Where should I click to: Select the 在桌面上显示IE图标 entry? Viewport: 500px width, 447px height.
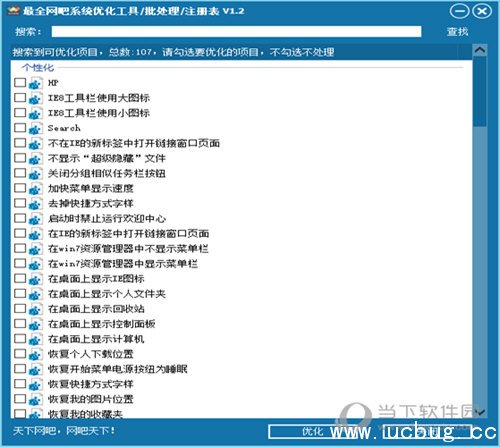coord(96,279)
